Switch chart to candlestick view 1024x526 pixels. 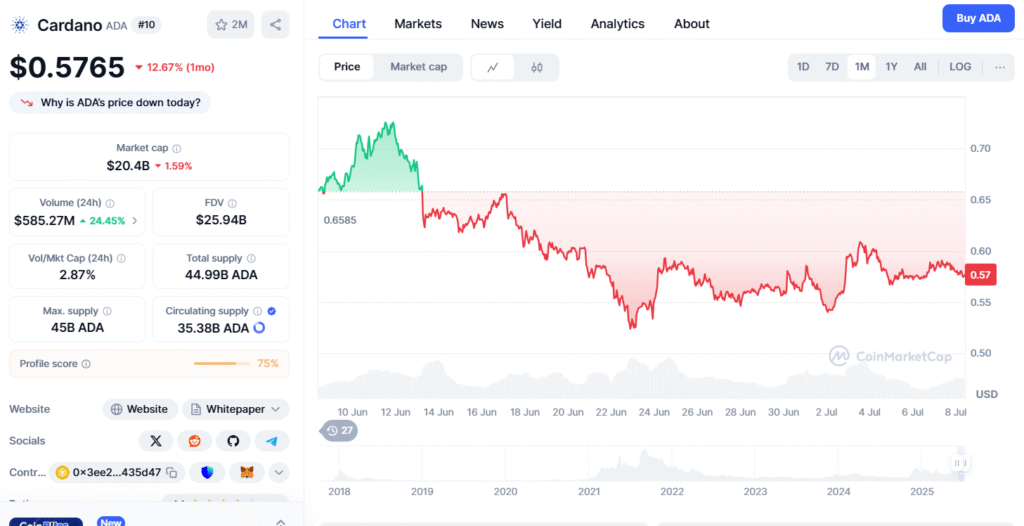click(537, 67)
